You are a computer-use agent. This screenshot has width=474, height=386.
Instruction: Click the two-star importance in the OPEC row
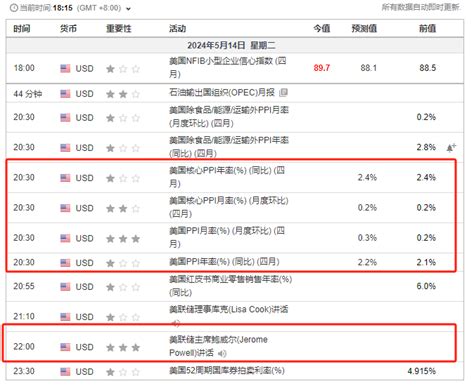pyautogui.click(x=123, y=94)
